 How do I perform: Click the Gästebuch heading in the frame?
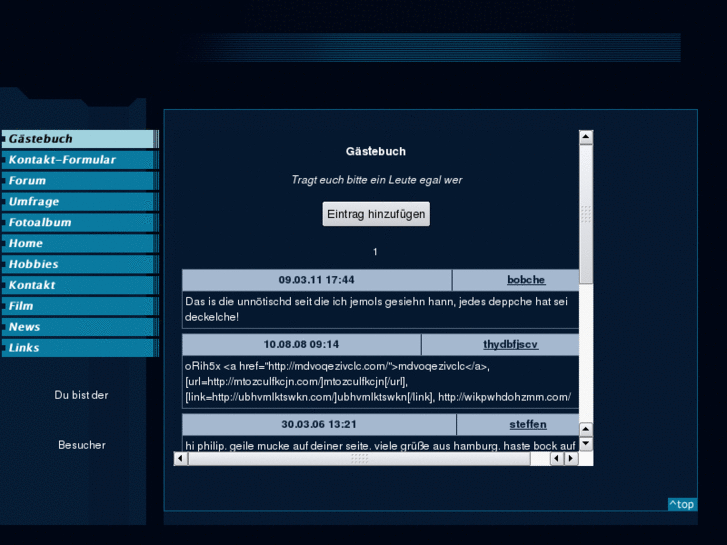pos(376,151)
